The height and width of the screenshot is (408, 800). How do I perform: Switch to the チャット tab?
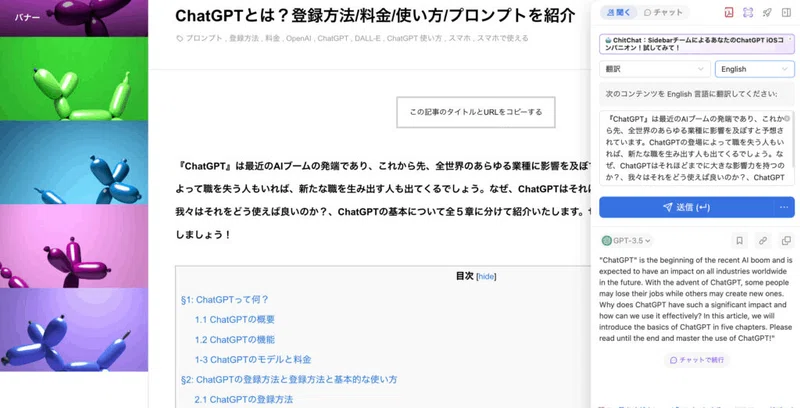click(x=663, y=13)
